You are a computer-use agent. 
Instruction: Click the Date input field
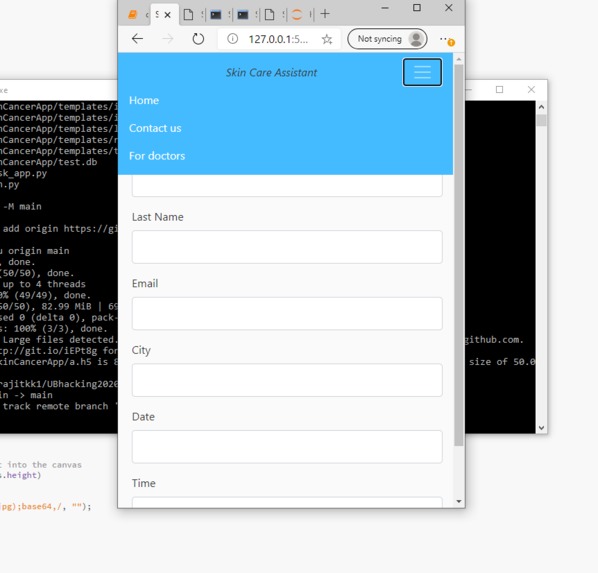pos(287,447)
